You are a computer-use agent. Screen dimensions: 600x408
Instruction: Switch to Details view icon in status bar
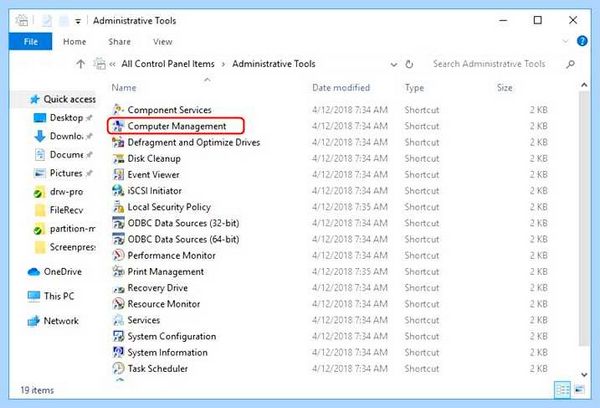562,390
